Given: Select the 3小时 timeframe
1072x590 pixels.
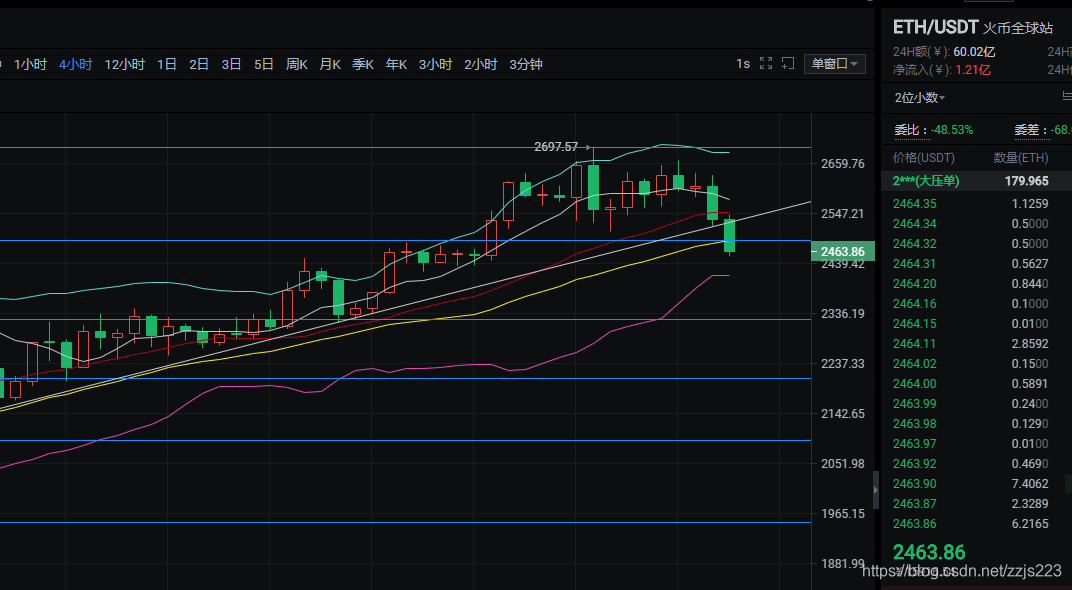Looking at the screenshot, I should tap(436, 64).
